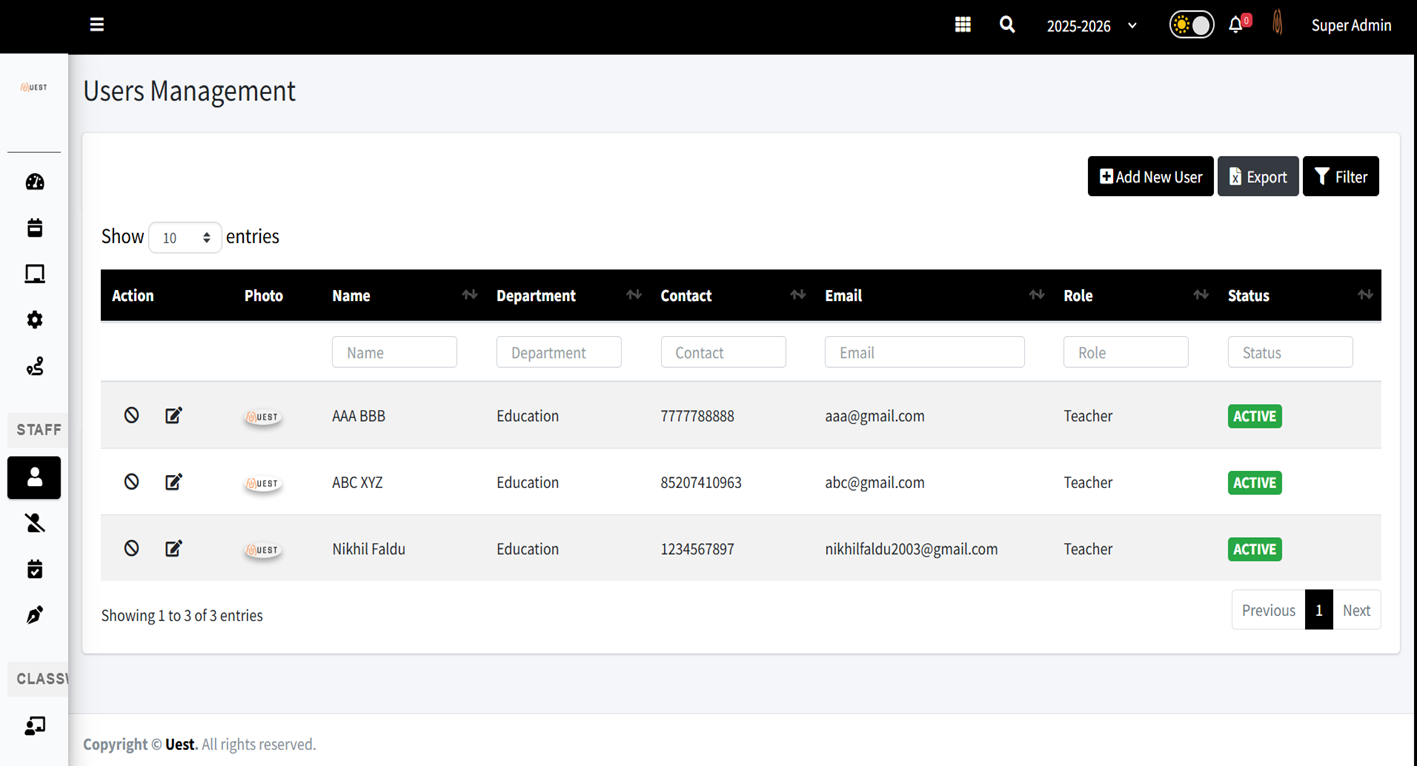This screenshot has width=1417, height=766.
Task: Open the pen nib icon in the sidebar
Action: pos(35,615)
